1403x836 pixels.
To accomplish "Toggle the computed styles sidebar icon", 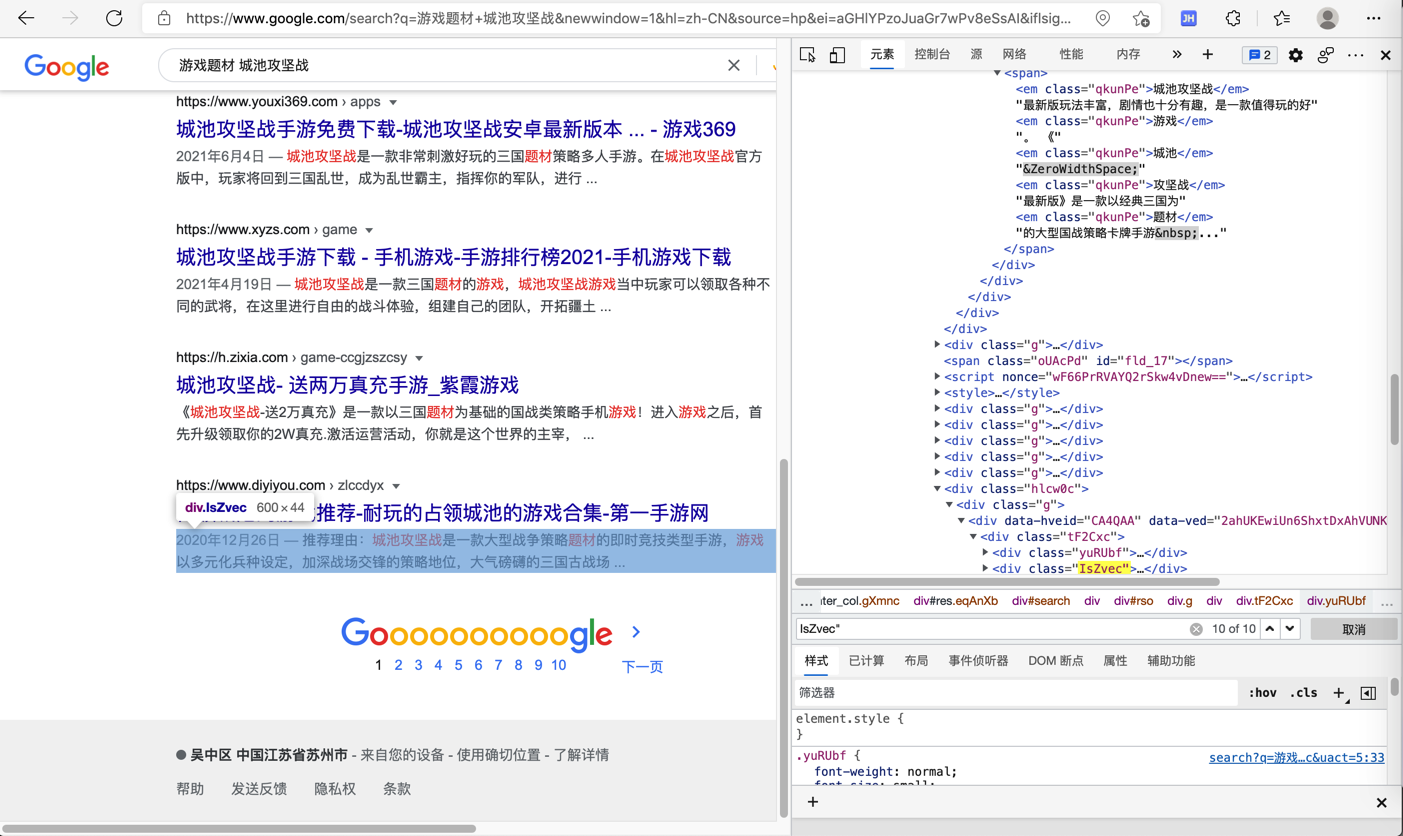I will tap(1368, 693).
